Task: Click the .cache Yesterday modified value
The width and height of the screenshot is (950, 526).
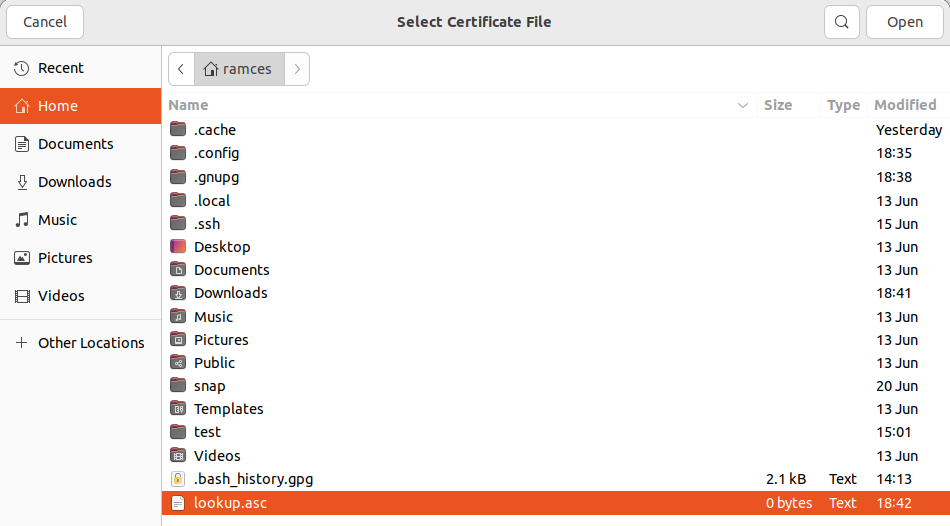Action: click(x=909, y=130)
